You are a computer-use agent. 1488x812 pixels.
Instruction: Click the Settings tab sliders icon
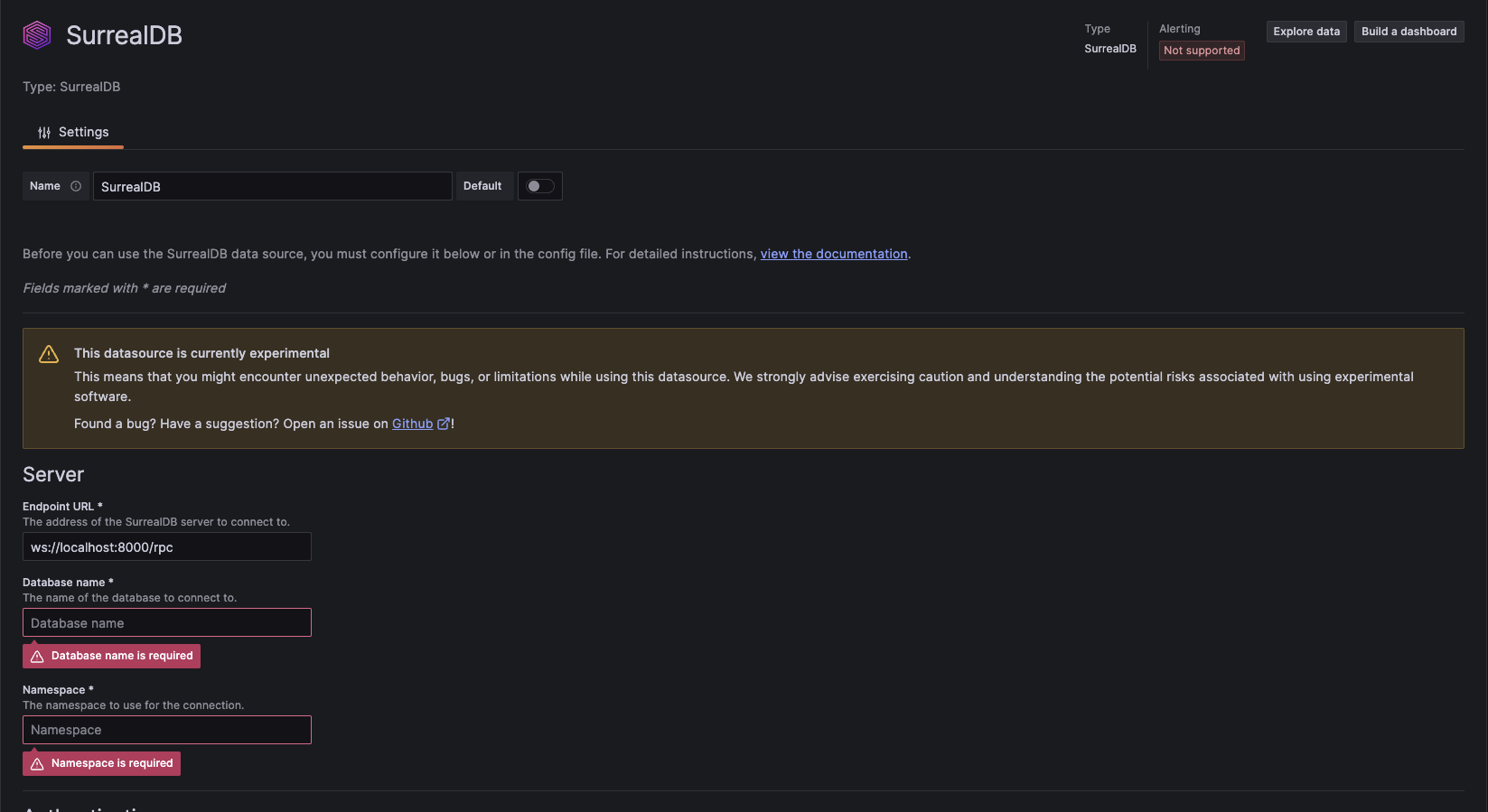[x=44, y=133]
